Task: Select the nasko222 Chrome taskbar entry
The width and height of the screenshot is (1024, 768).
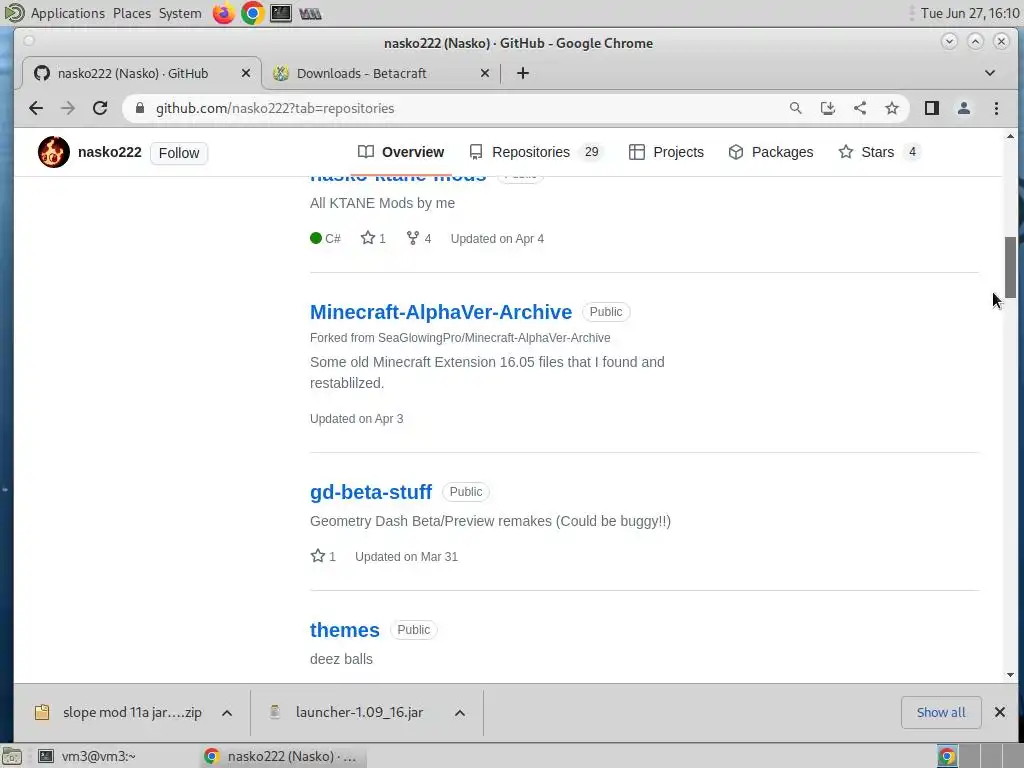Action: [283, 756]
